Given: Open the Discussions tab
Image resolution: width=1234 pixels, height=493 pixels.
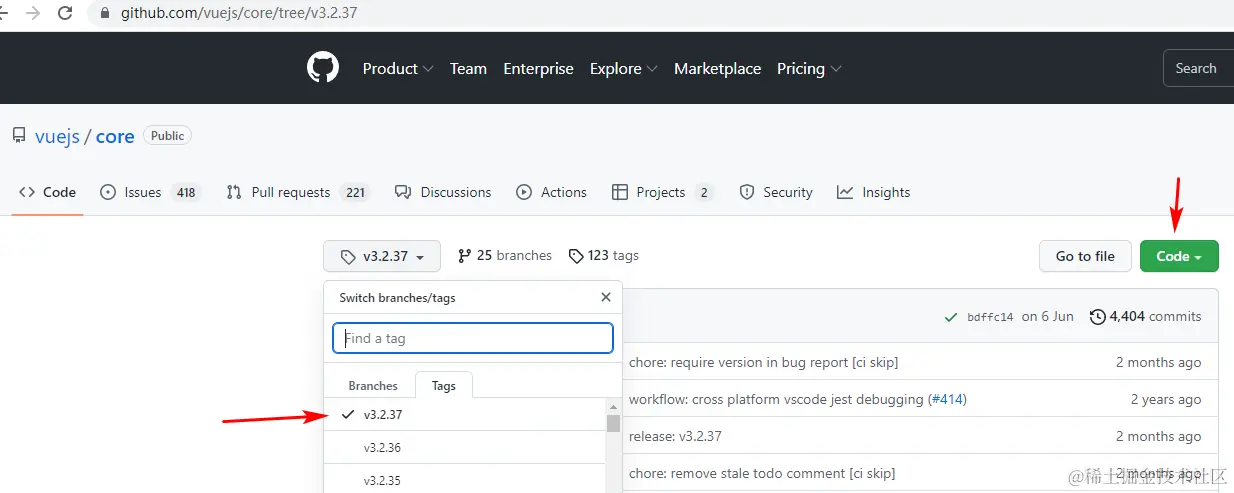Looking at the screenshot, I should point(443,192).
